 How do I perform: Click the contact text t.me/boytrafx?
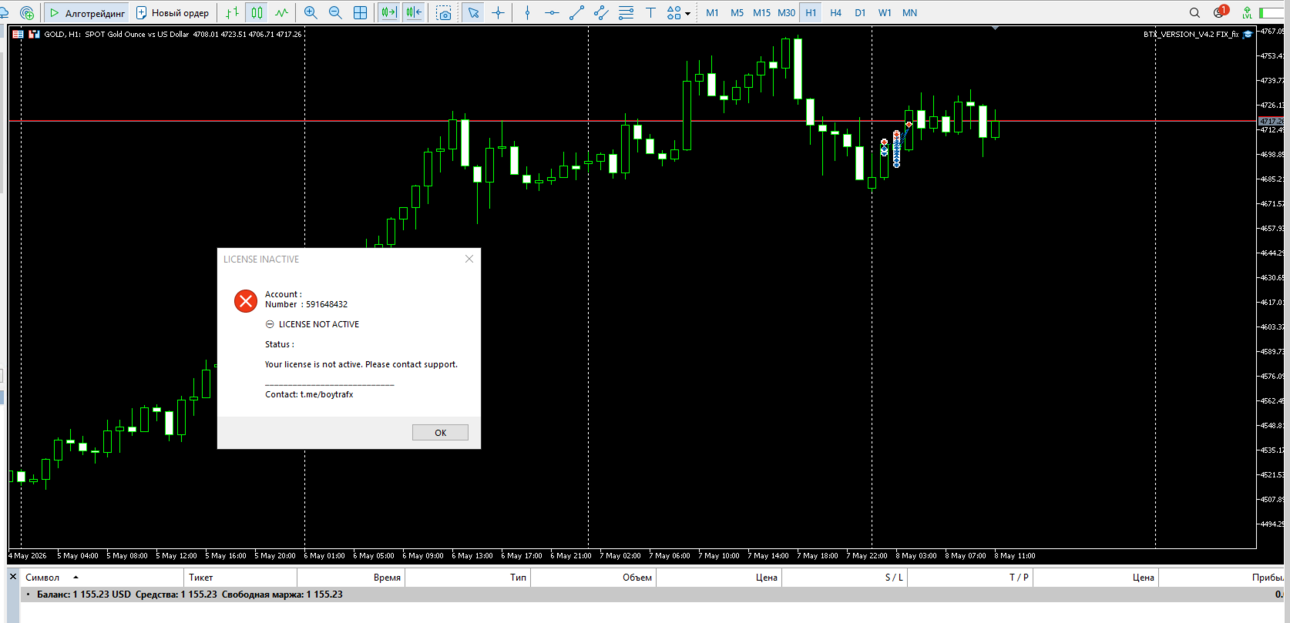(x=326, y=395)
